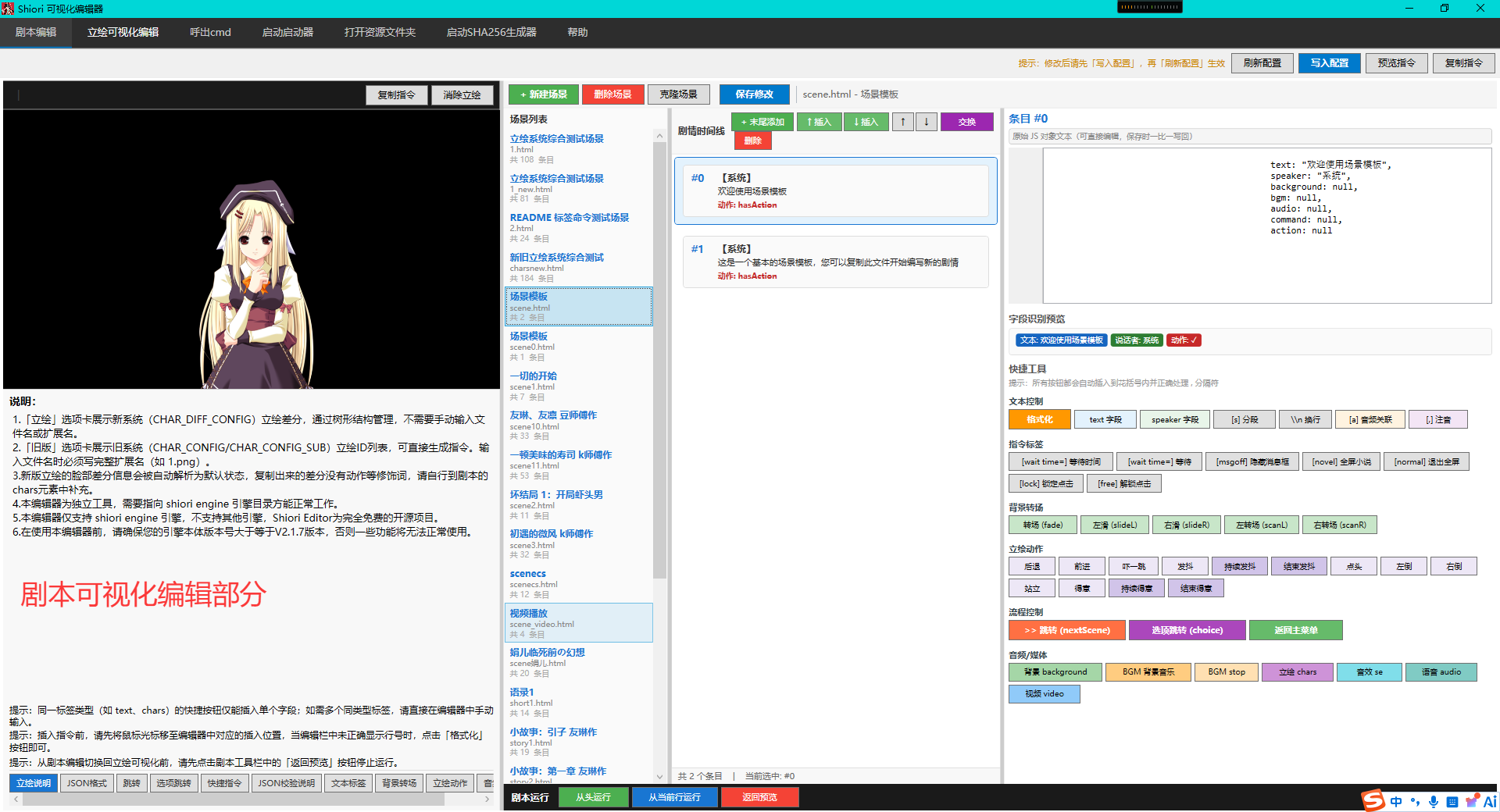The height and width of the screenshot is (812, 1500).
Task: Click the Sogou input method S logo
Action: pos(1373,800)
